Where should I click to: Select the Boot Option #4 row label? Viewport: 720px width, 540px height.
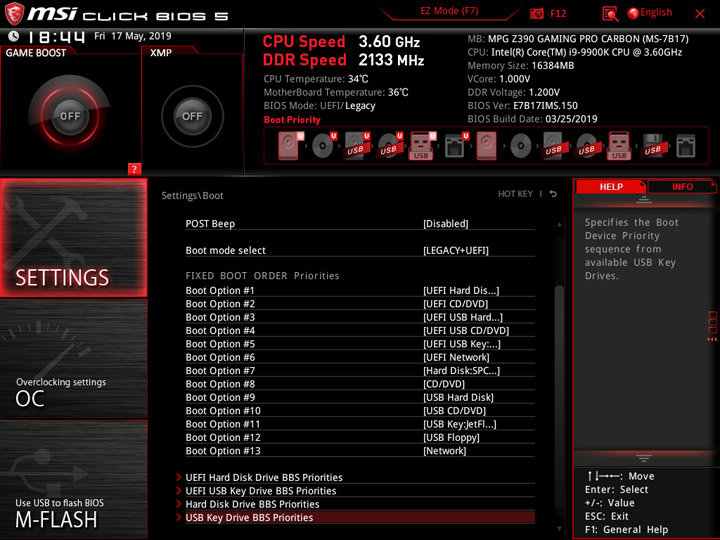point(220,331)
